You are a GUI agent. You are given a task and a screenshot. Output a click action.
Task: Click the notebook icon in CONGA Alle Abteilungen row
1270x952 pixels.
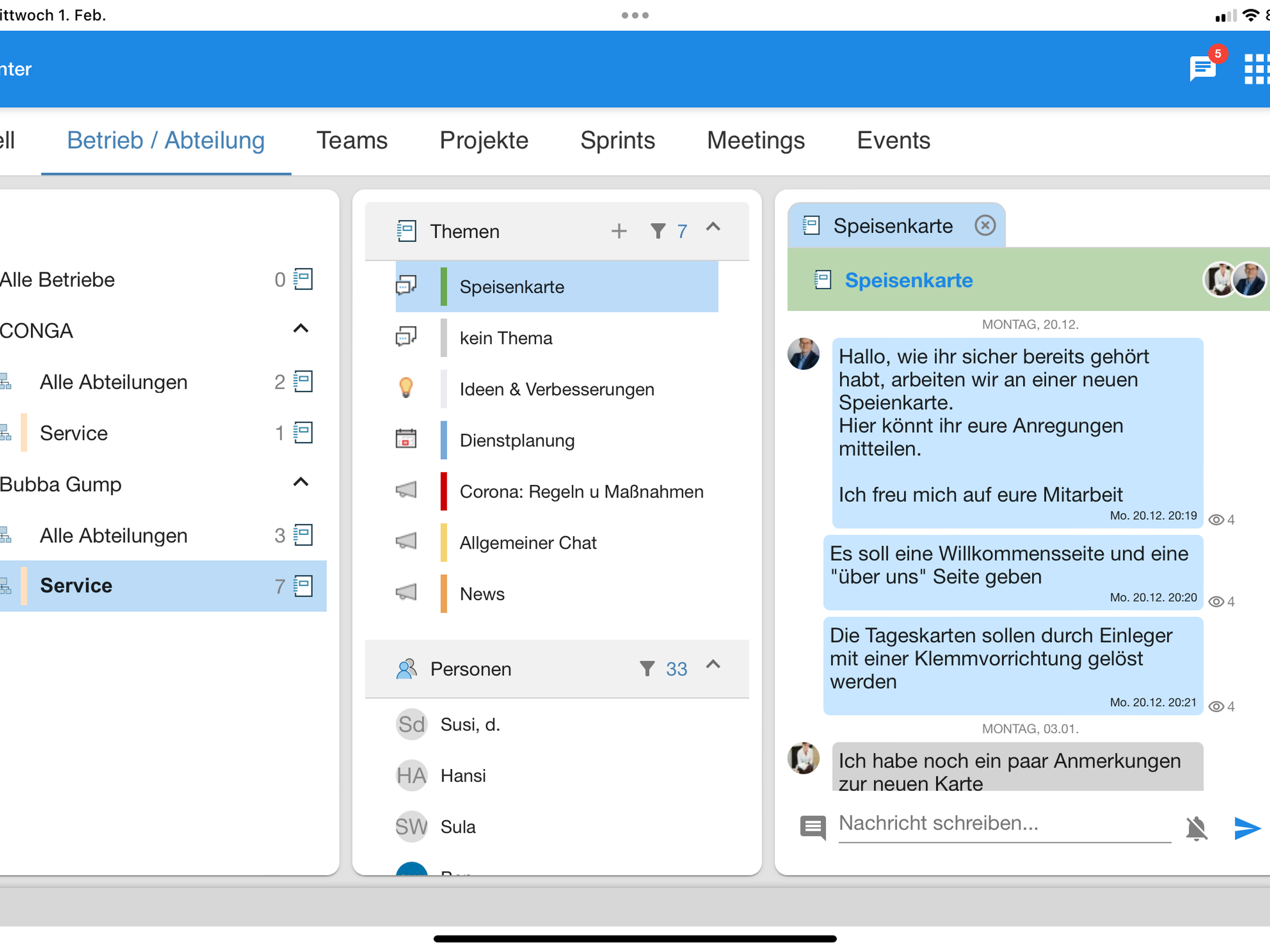(x=303, y=381)
